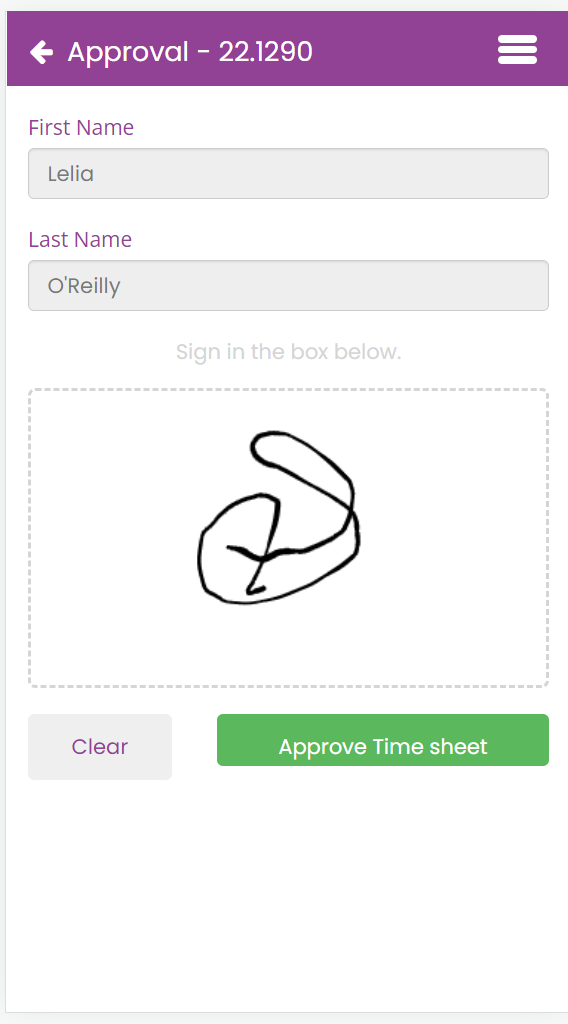Click the 'Approval - 22.1290' page title

190,52
